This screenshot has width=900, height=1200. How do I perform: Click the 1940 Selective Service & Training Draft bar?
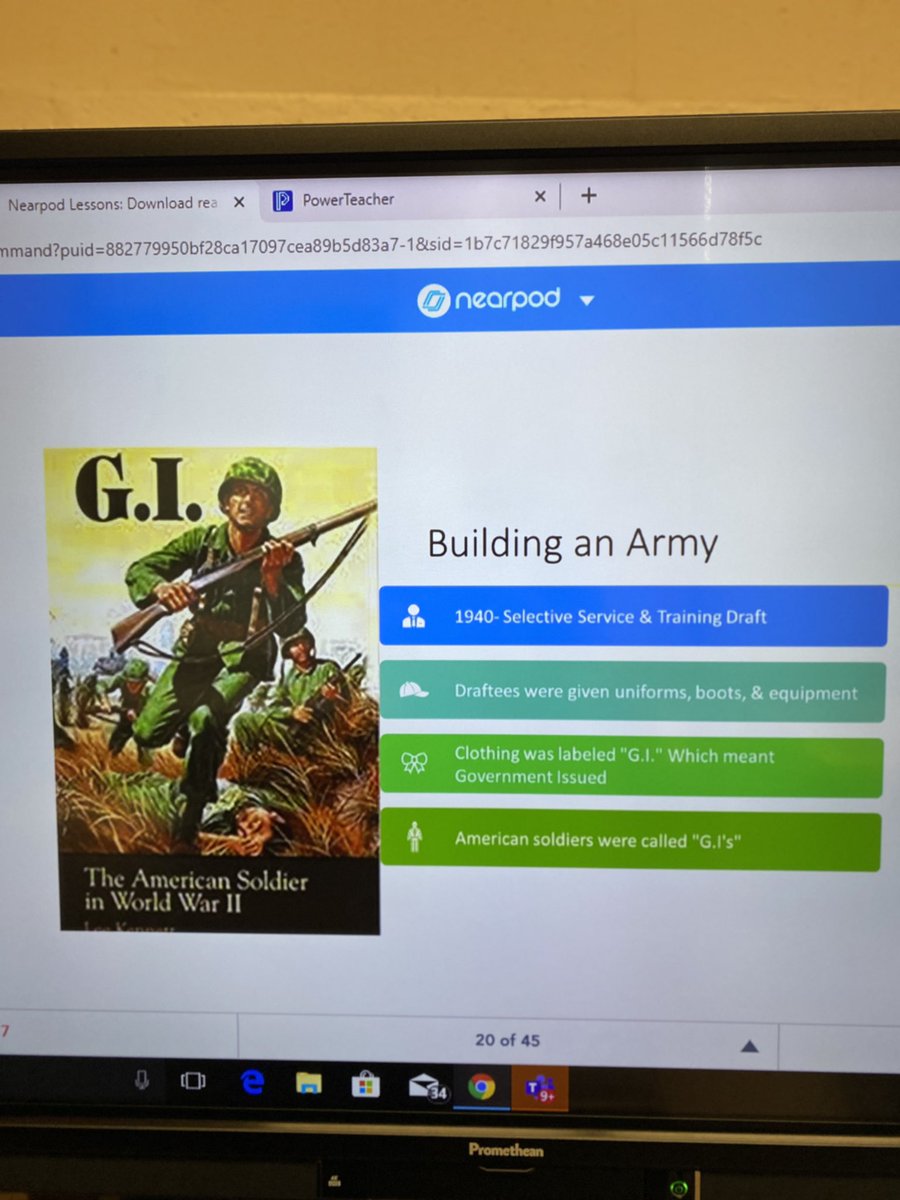click(633, 616)
